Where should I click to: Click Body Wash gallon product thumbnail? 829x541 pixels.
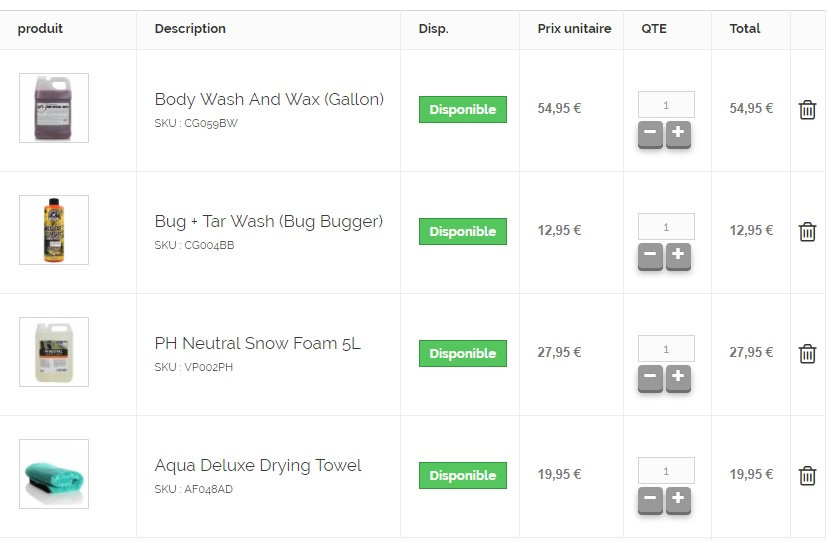[x=54, y=108]
